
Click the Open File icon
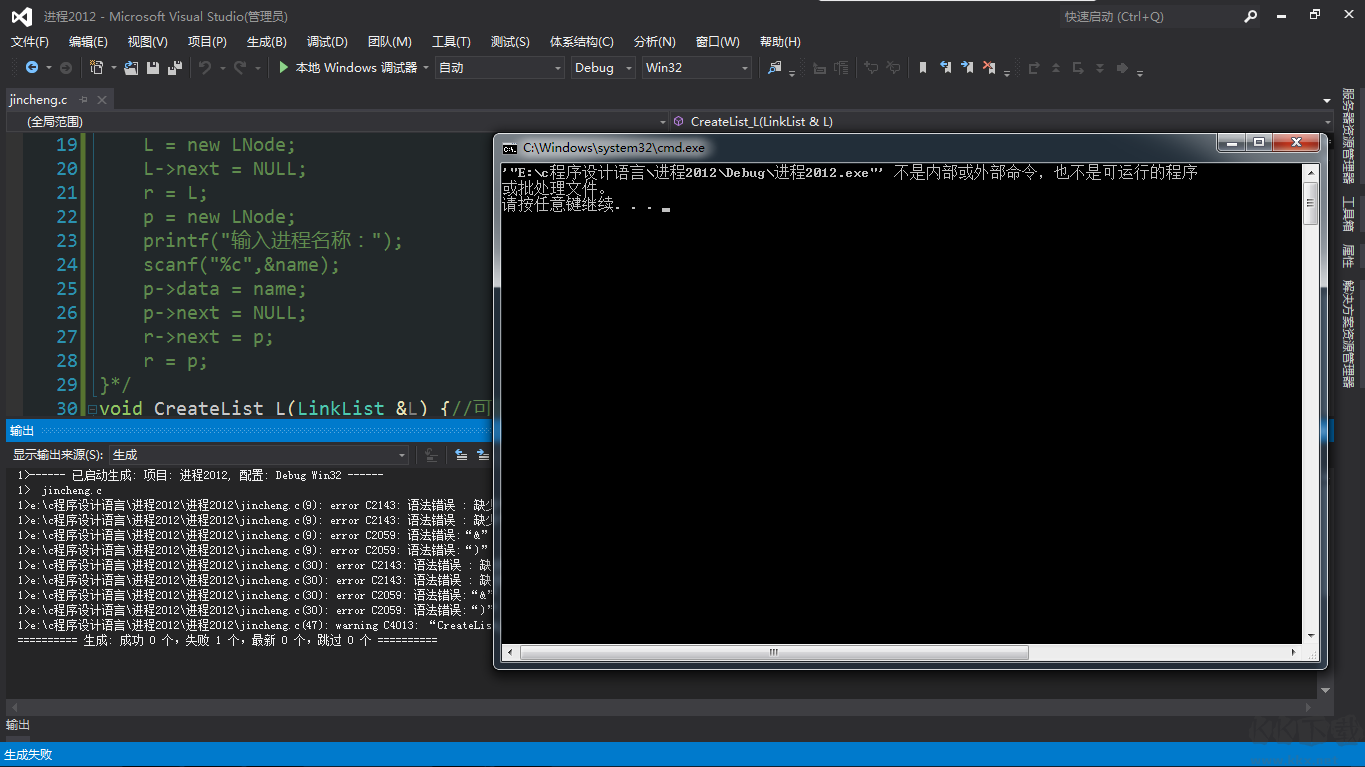131,68
